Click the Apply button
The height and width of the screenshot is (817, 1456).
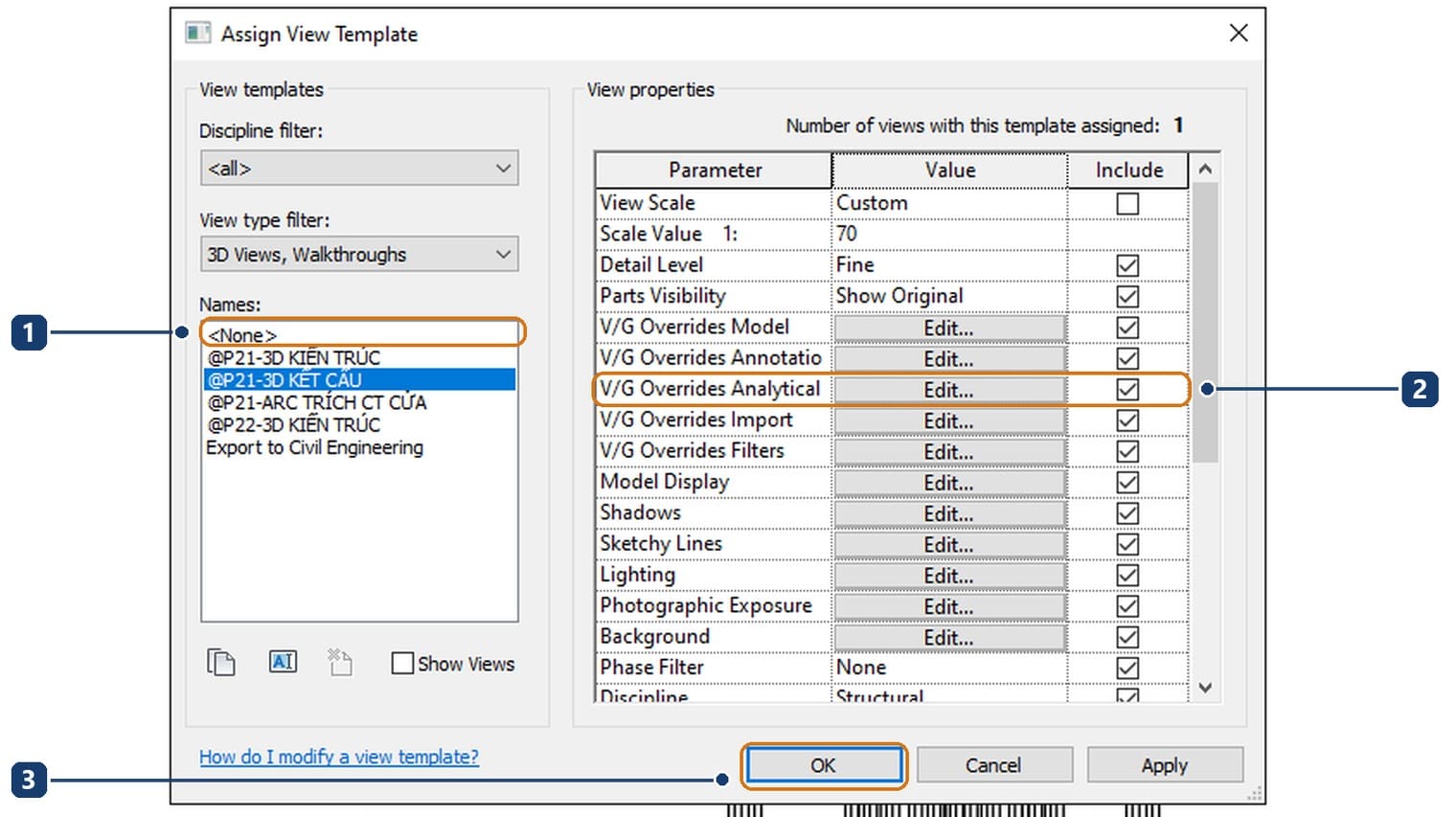tap(1165, 765)
